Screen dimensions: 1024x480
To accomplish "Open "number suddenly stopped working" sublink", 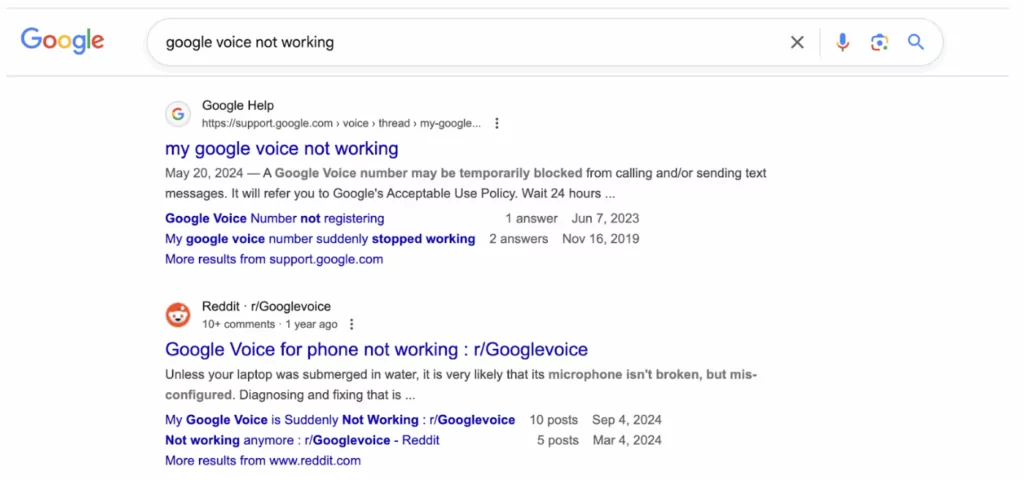I will tap(320, 239).
